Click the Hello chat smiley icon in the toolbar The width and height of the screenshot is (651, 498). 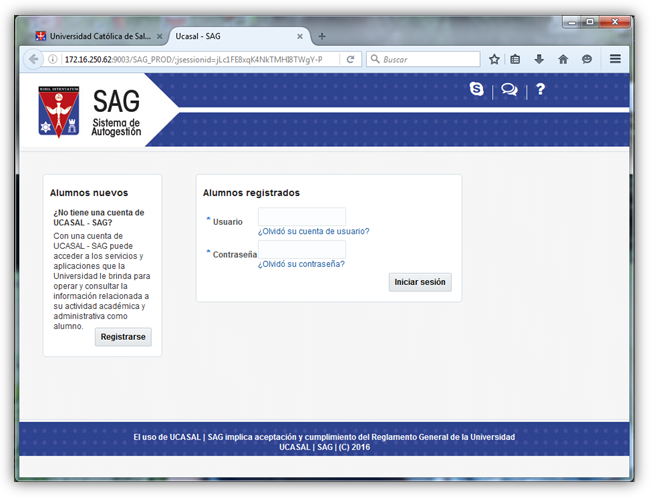point(587,59)
